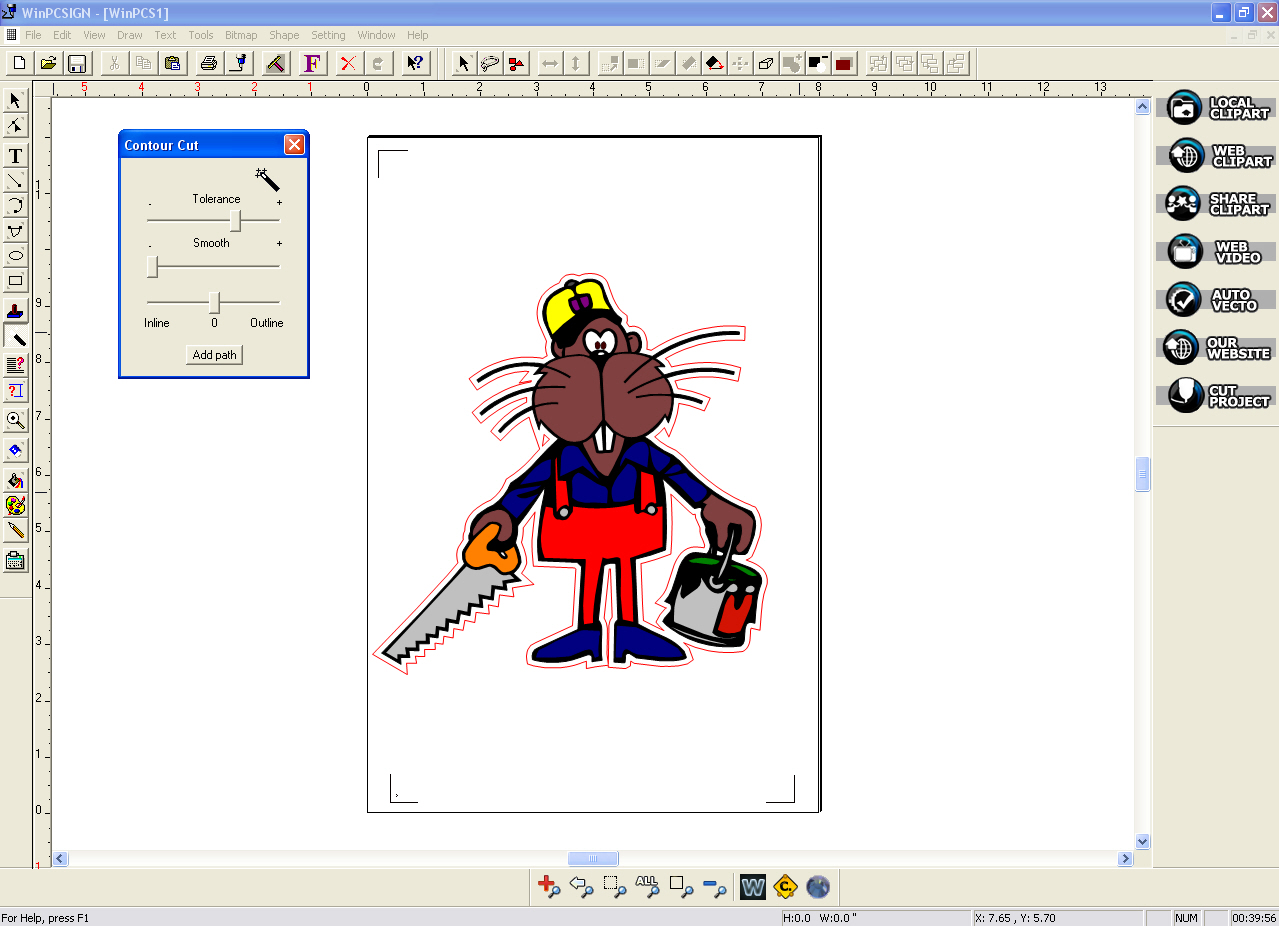The width and height of the screenshot is (1279, 926).
Task: Open the Auto Vecto feature
Action: point(1218,300)
